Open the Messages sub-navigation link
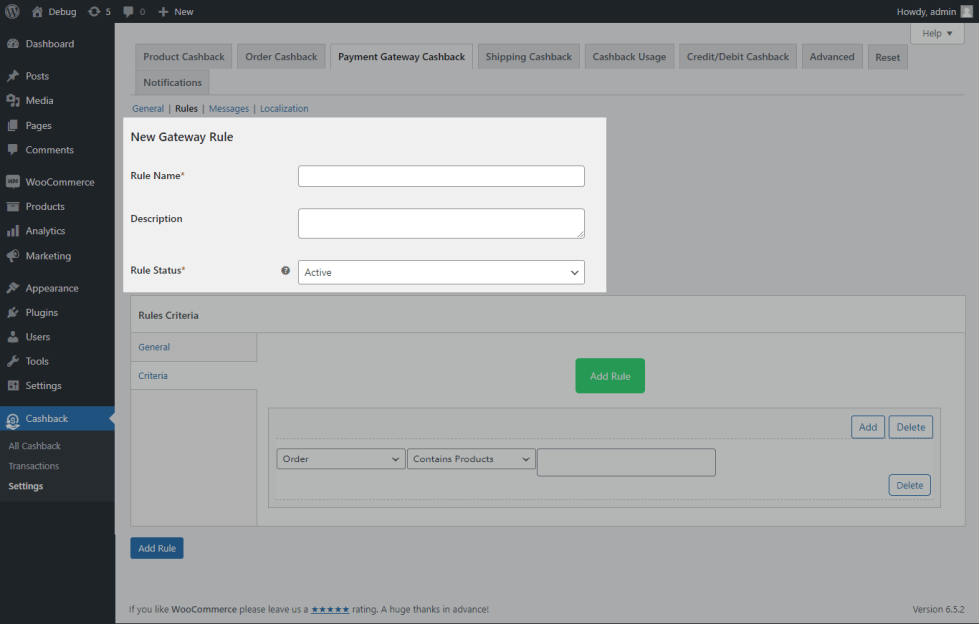 pos(229,108)
